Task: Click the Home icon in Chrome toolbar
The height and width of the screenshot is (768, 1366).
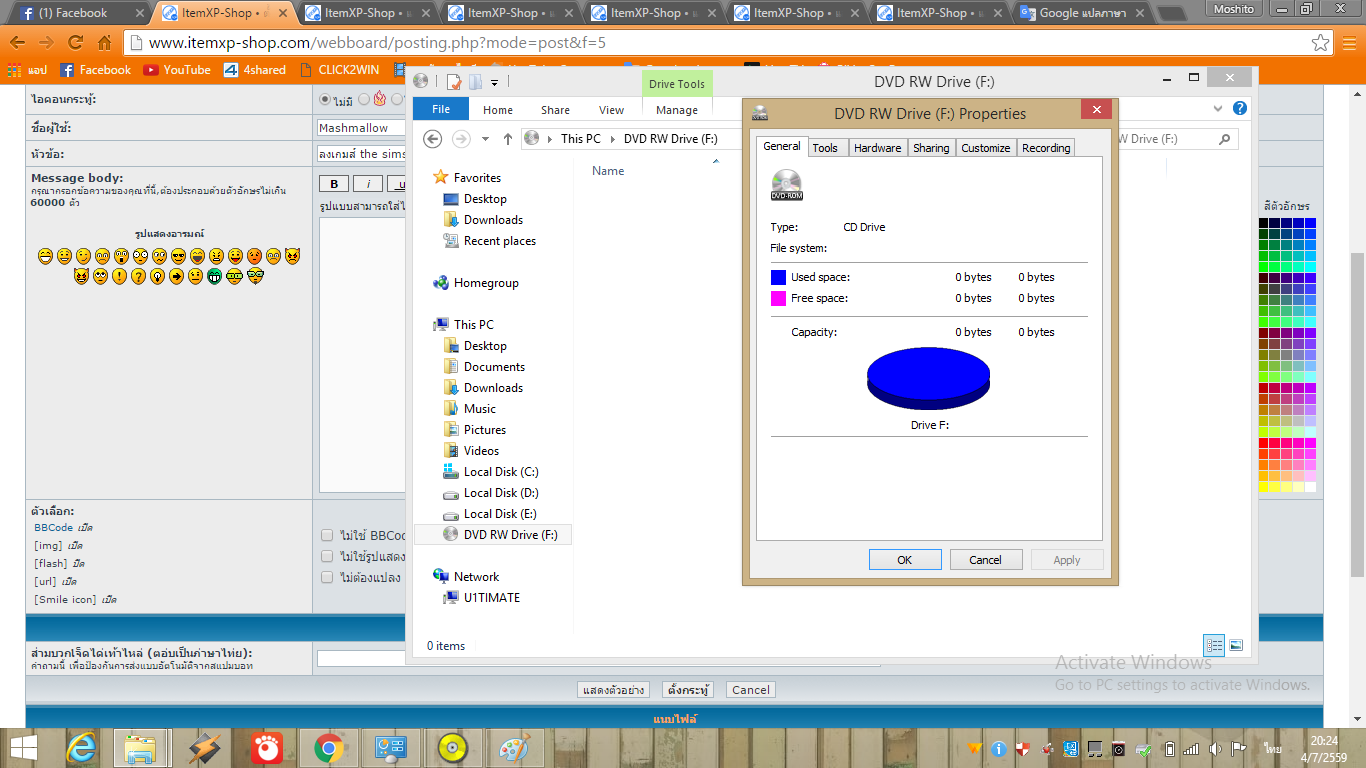Action: 105,43
